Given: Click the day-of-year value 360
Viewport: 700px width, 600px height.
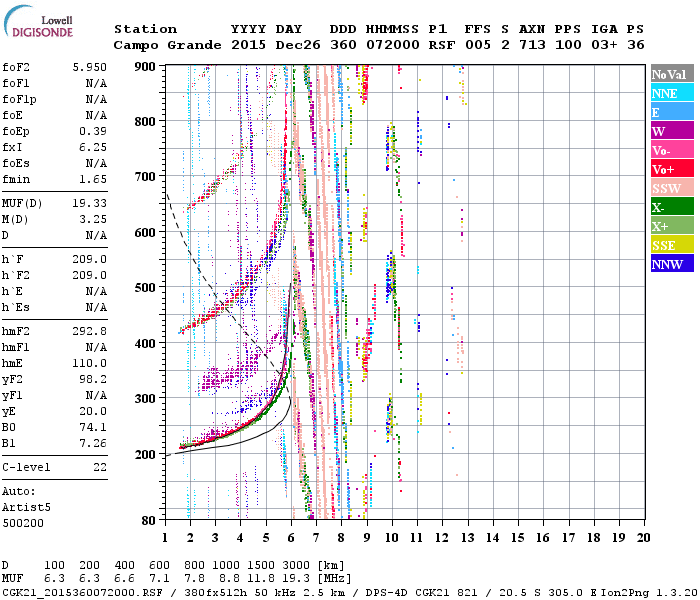Looking at the screenshot, I should pyautogui.click(x=343, y=45).
